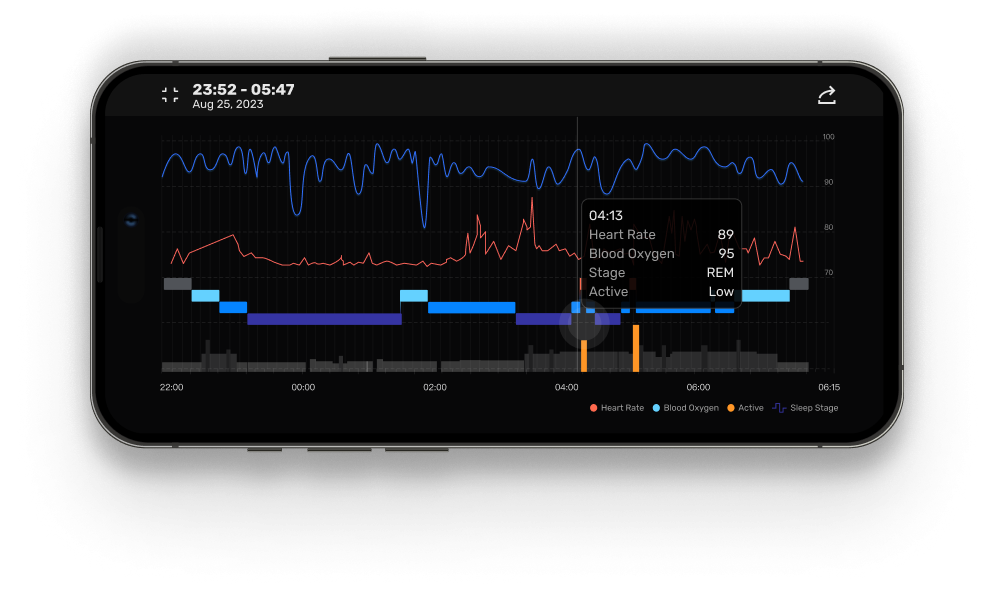Tap the 23:52 - 05:47 time range title

[x=243, y=90]
